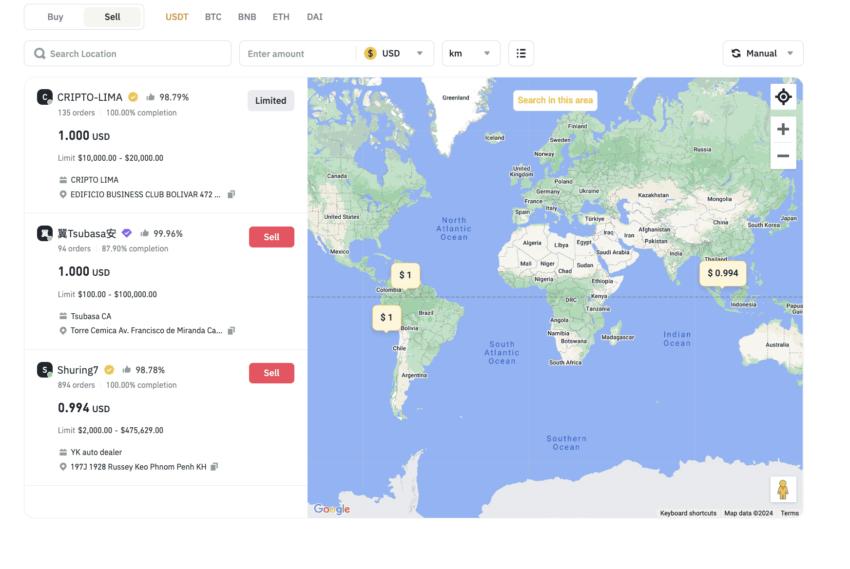Copy the Torre Cemica address
The height and width of the screenshot is (569, 850).
pos(231,330)
